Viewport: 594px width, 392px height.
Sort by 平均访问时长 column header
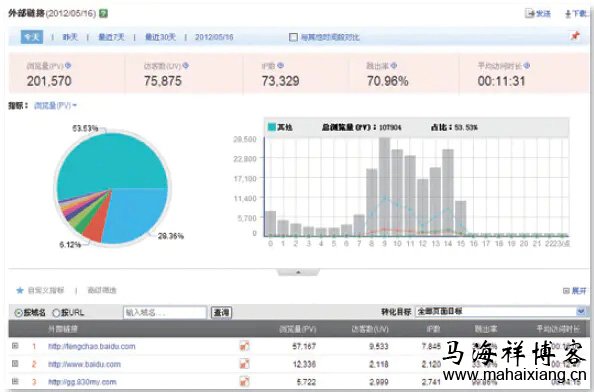558,329
